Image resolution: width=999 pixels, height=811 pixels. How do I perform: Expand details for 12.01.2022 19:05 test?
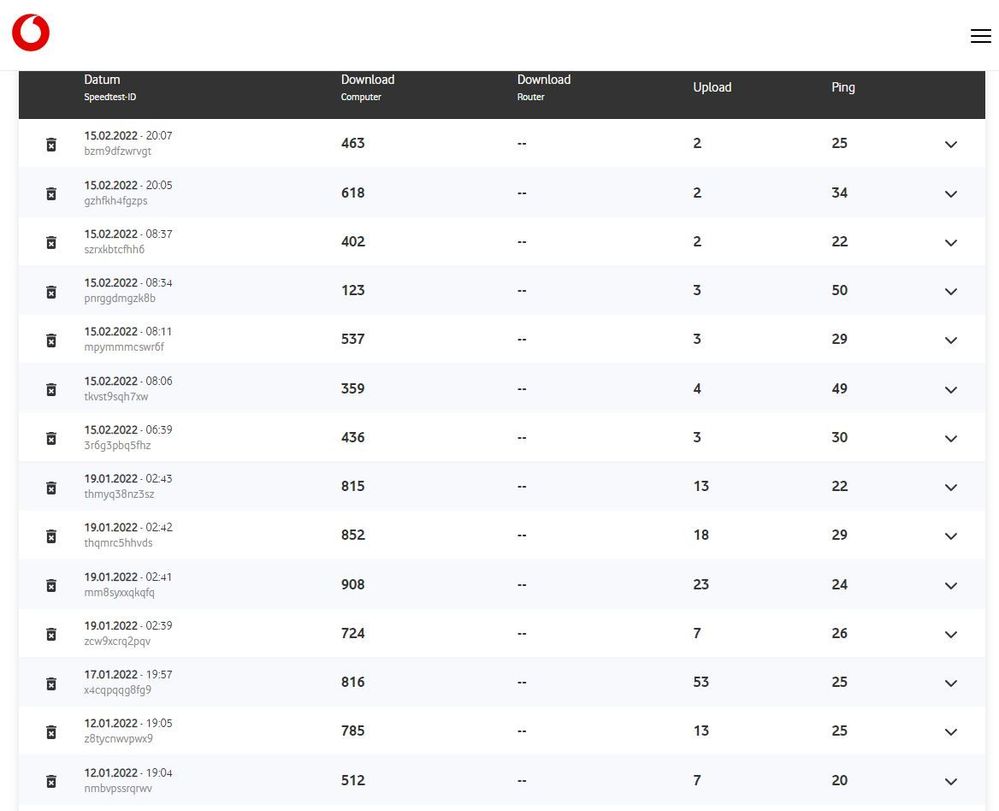pos(951,732)
